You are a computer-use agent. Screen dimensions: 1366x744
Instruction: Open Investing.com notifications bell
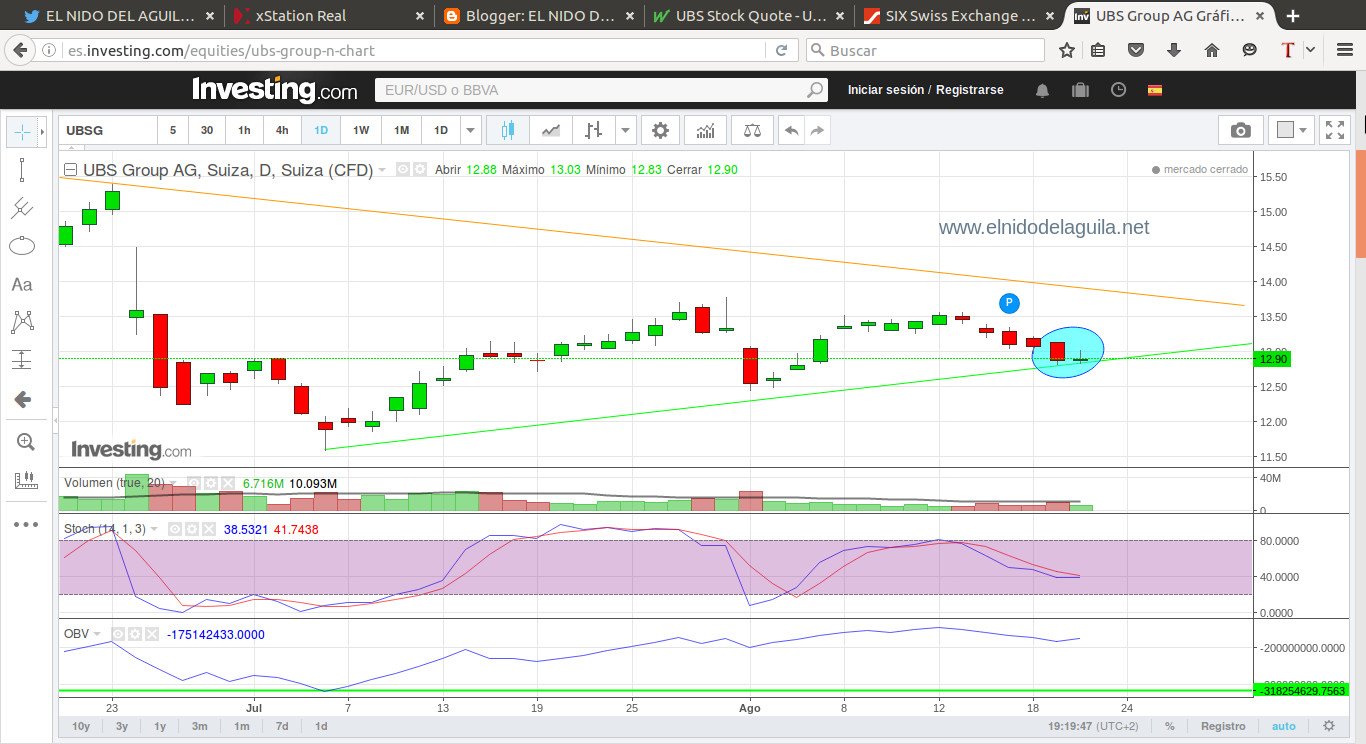coord(1043,90)
